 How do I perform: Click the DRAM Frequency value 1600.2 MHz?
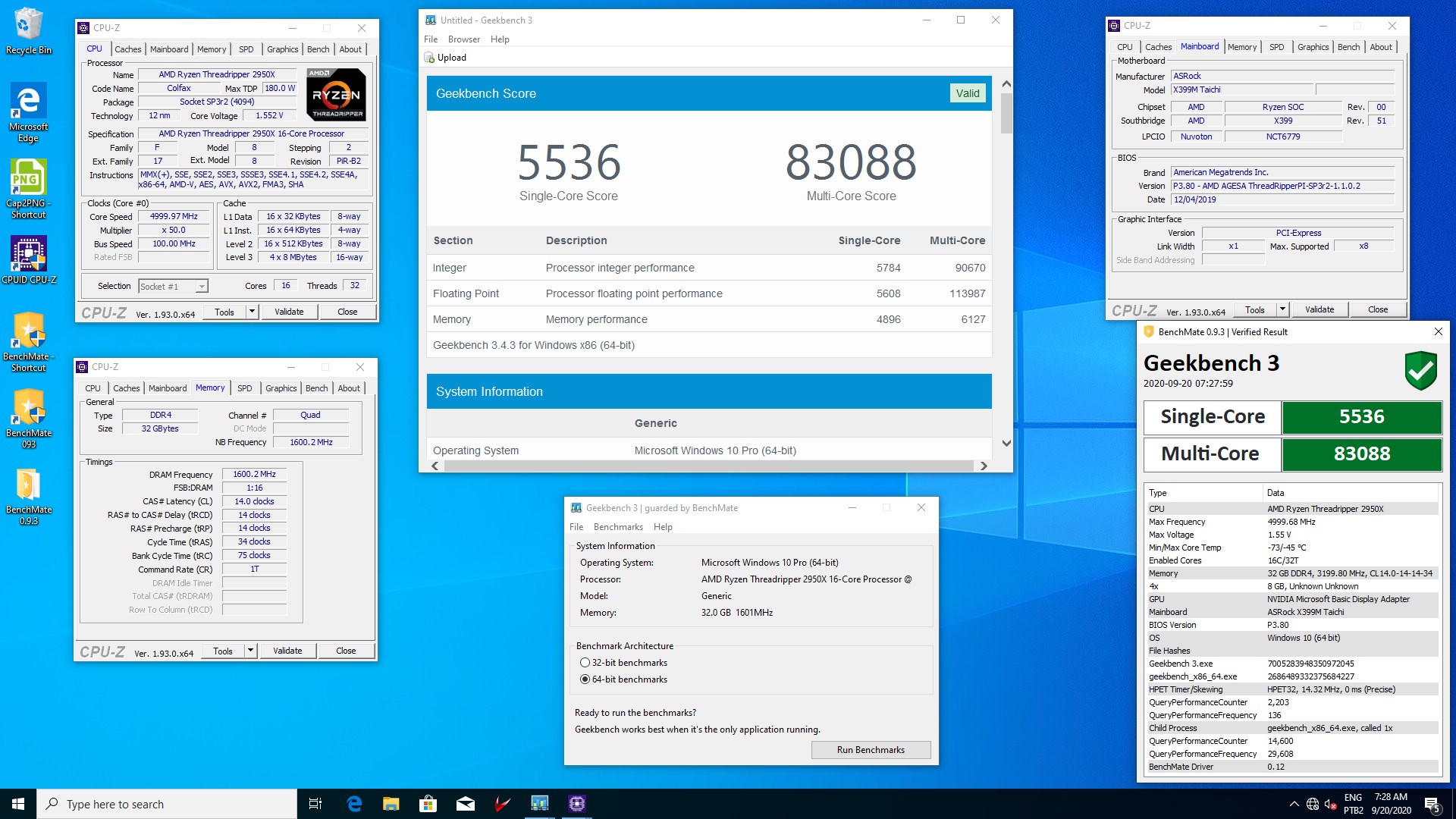(254, 474)
